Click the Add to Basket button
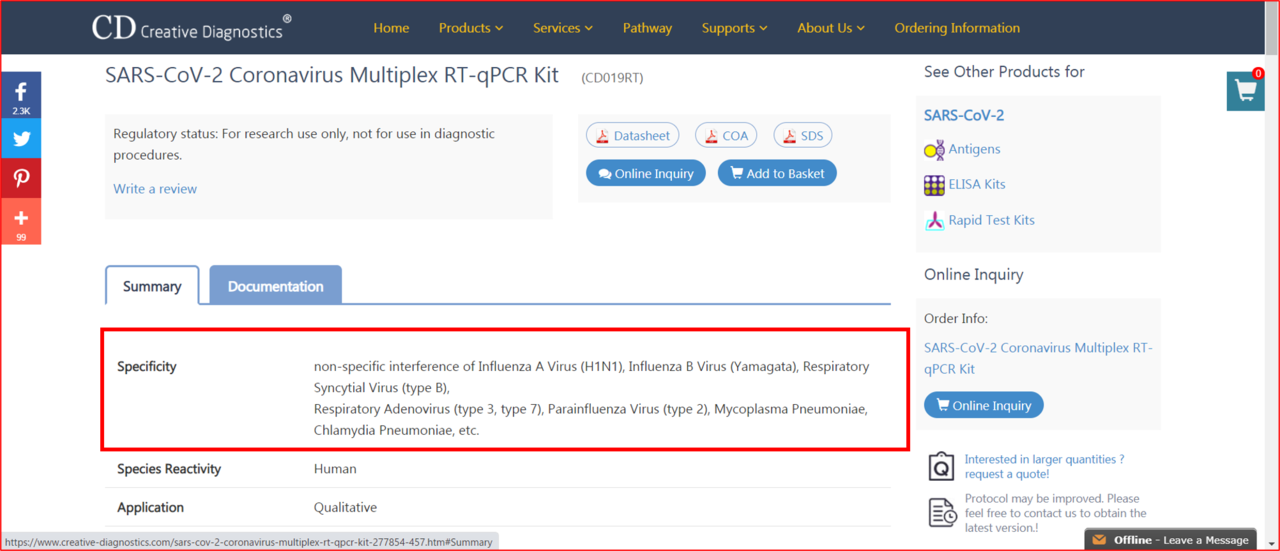 777,173
